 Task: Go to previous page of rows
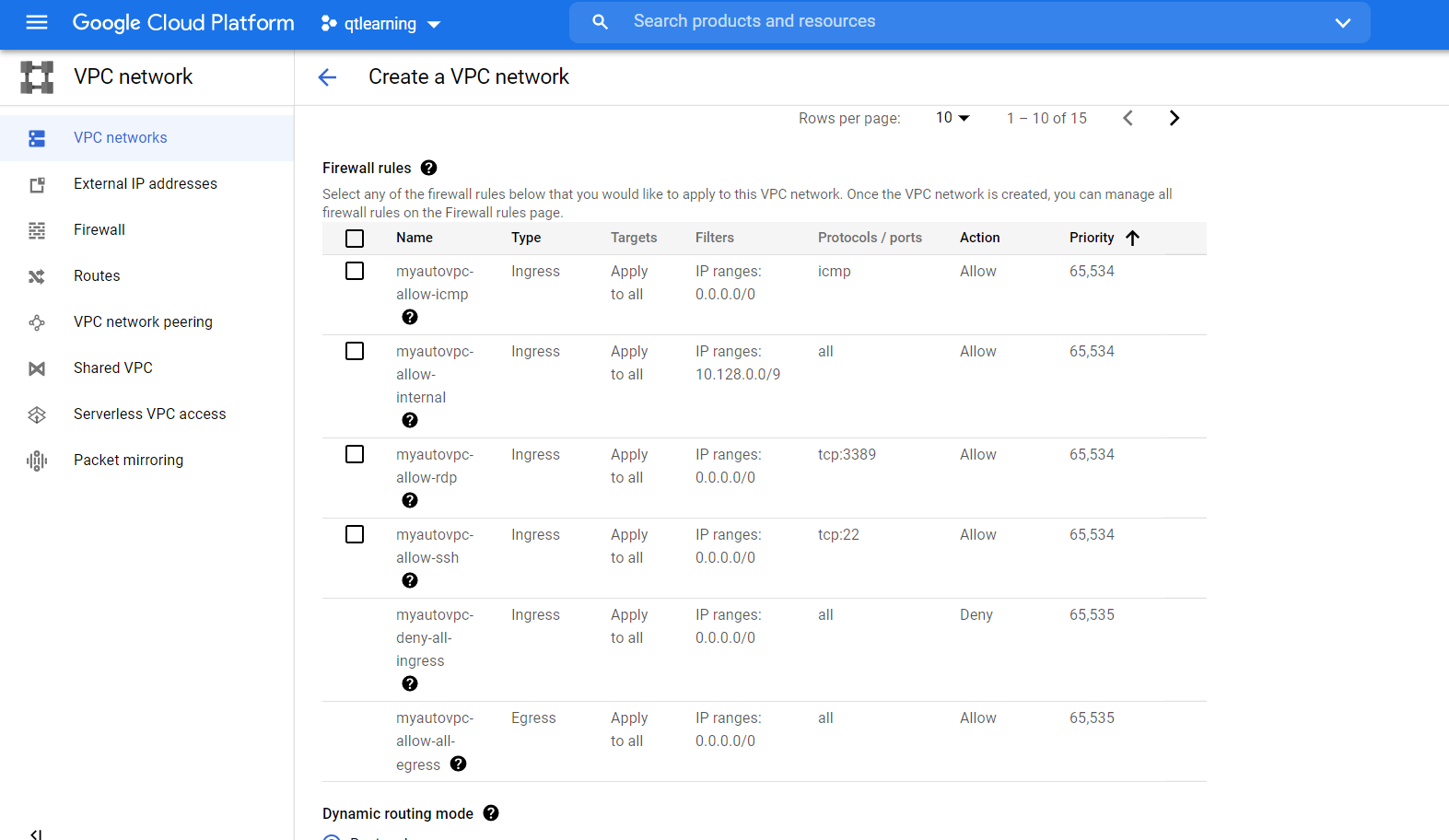1128,118
